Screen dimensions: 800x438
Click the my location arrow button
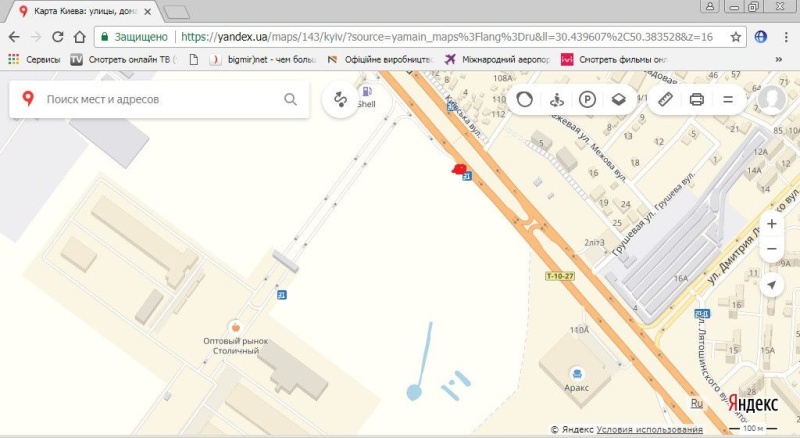pyautogui.click(x=771, y=286)
